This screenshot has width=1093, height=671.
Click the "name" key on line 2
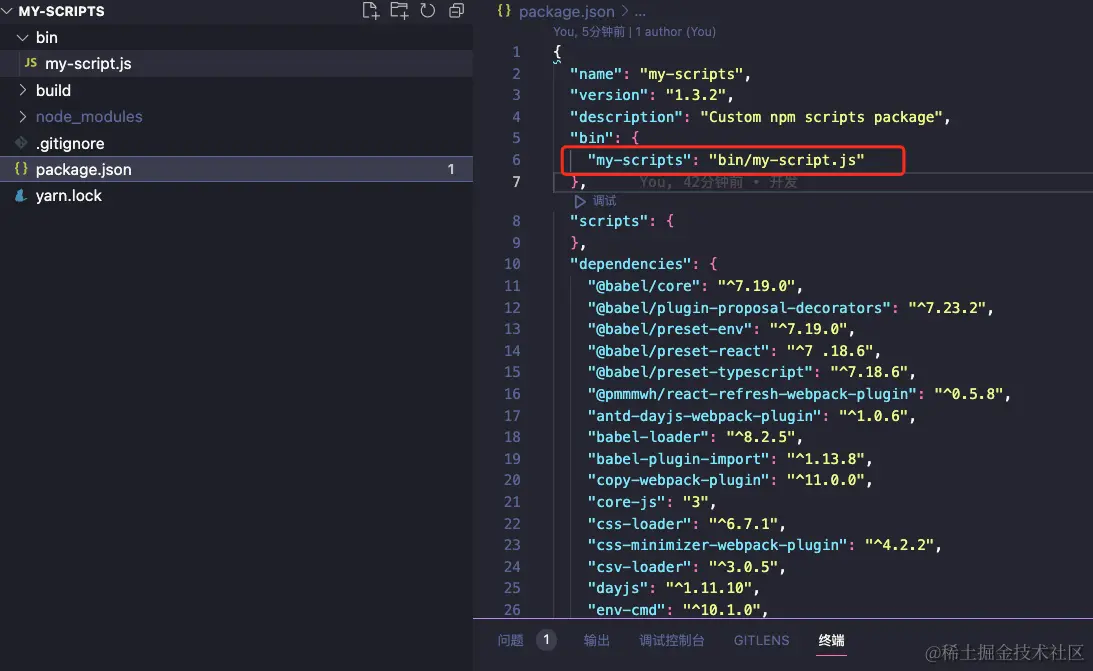(596, 74)
